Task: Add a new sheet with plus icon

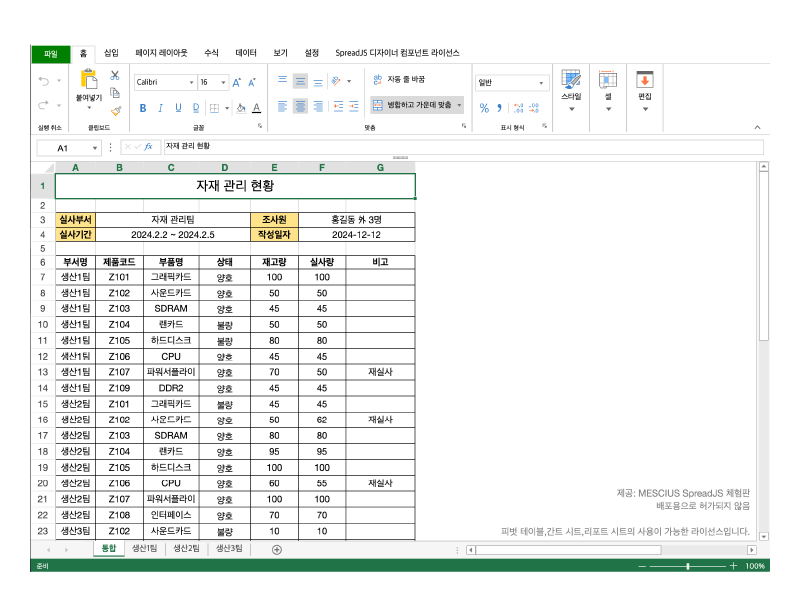Action: 277,549
